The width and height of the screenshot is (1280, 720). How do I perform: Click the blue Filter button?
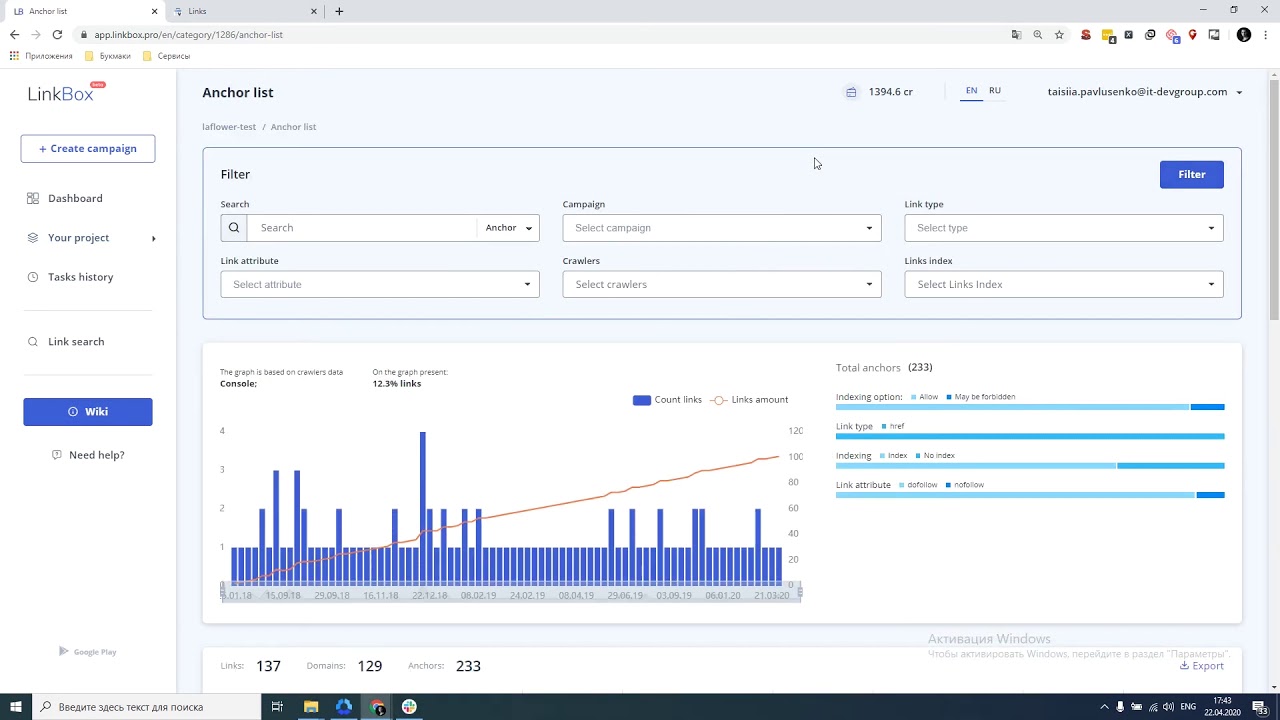tap(1191, 174)
